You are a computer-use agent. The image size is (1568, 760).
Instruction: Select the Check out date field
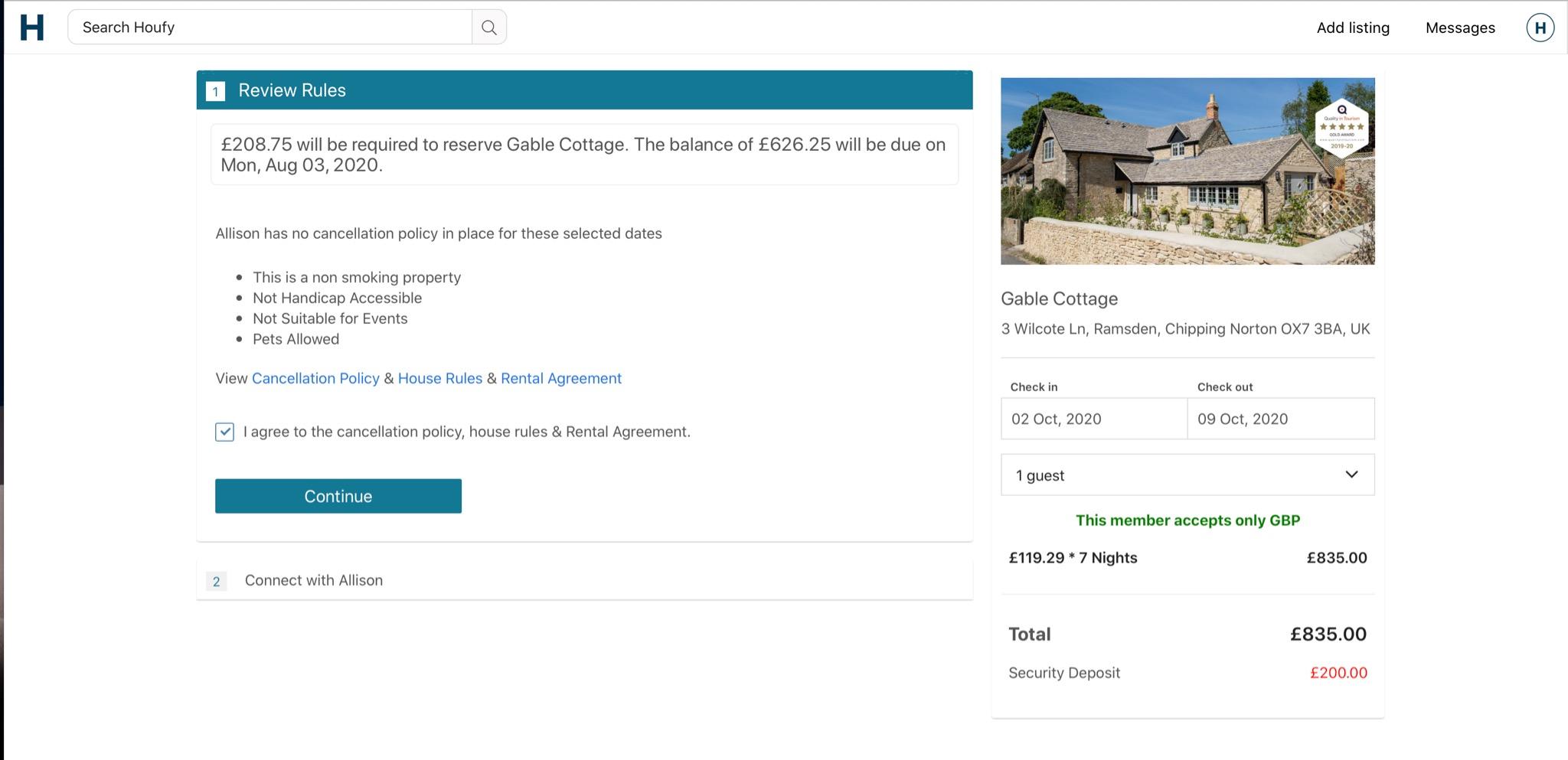pyautogui.click(x=1280, y=419)
